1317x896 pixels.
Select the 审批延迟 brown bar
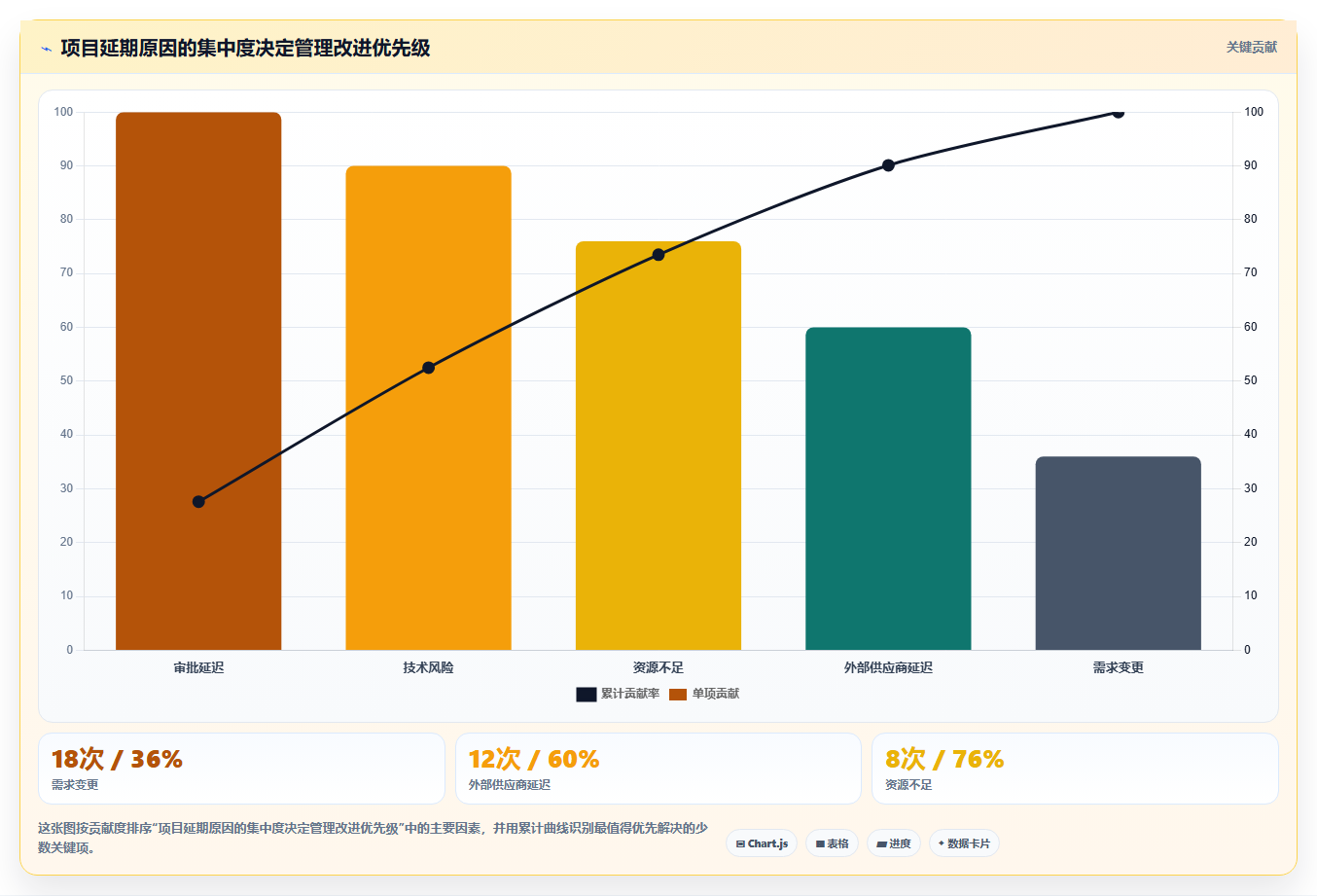[198, 380]
